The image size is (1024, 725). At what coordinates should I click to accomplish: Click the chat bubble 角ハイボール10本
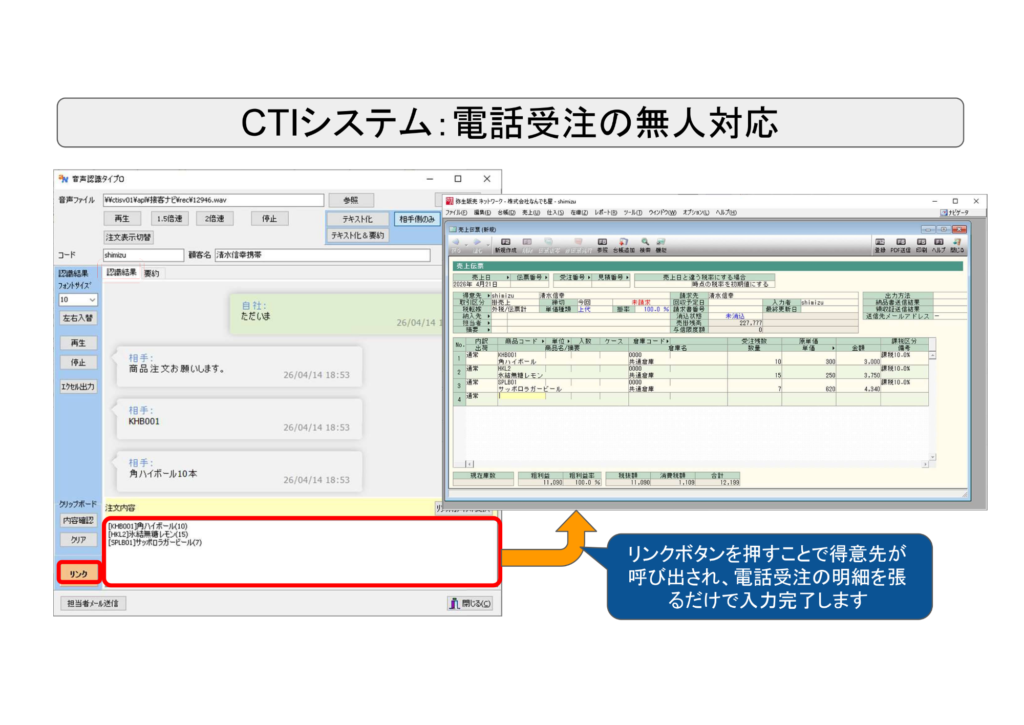tap(237, 472)
